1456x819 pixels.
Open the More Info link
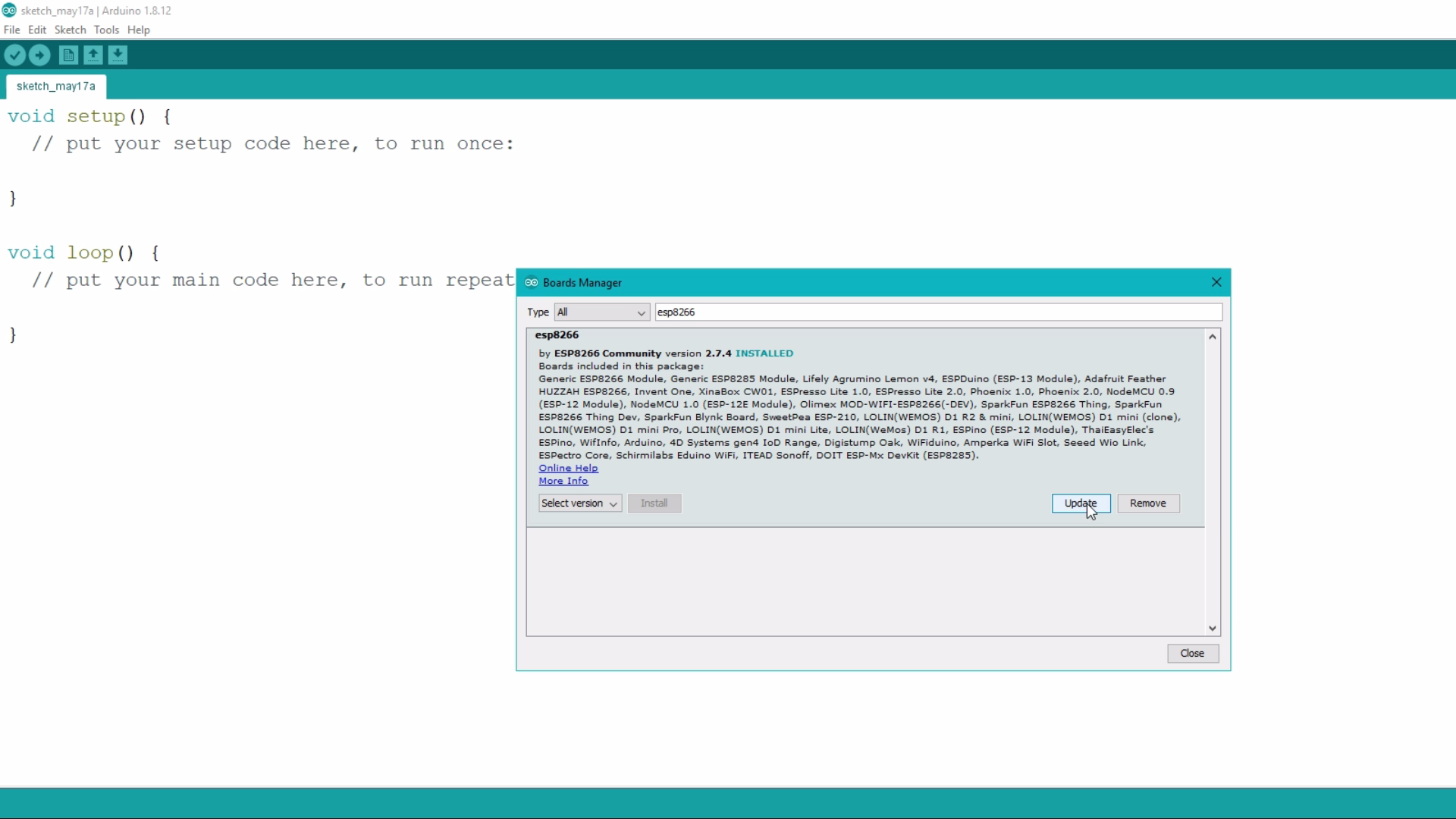click(x=563, y=482)
